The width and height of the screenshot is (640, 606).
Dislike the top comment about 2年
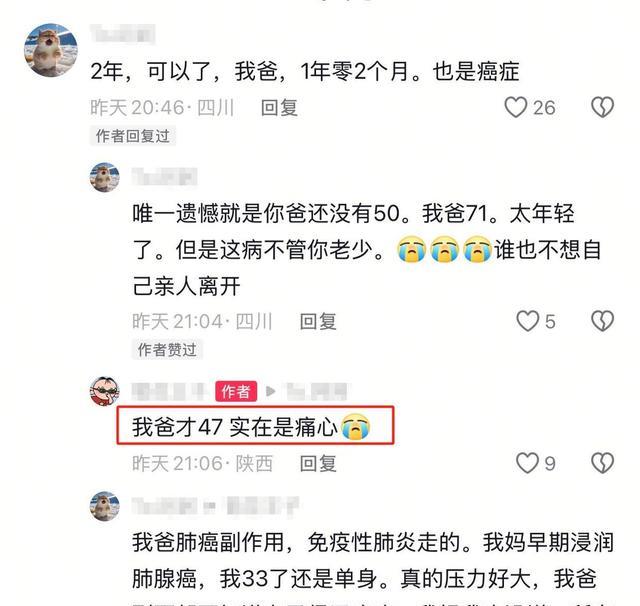tap(602, 107)
